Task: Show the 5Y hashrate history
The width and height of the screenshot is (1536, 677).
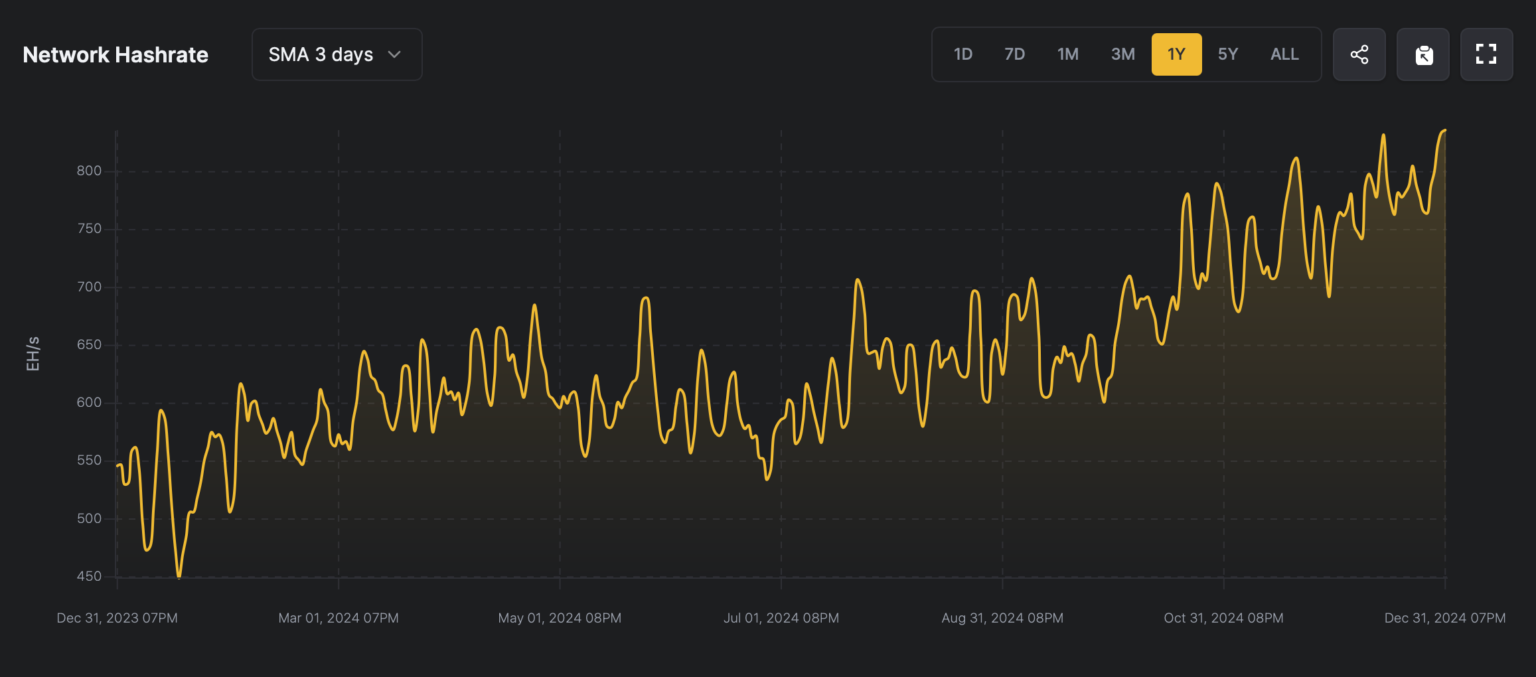Action: [x=1227, y=54]
